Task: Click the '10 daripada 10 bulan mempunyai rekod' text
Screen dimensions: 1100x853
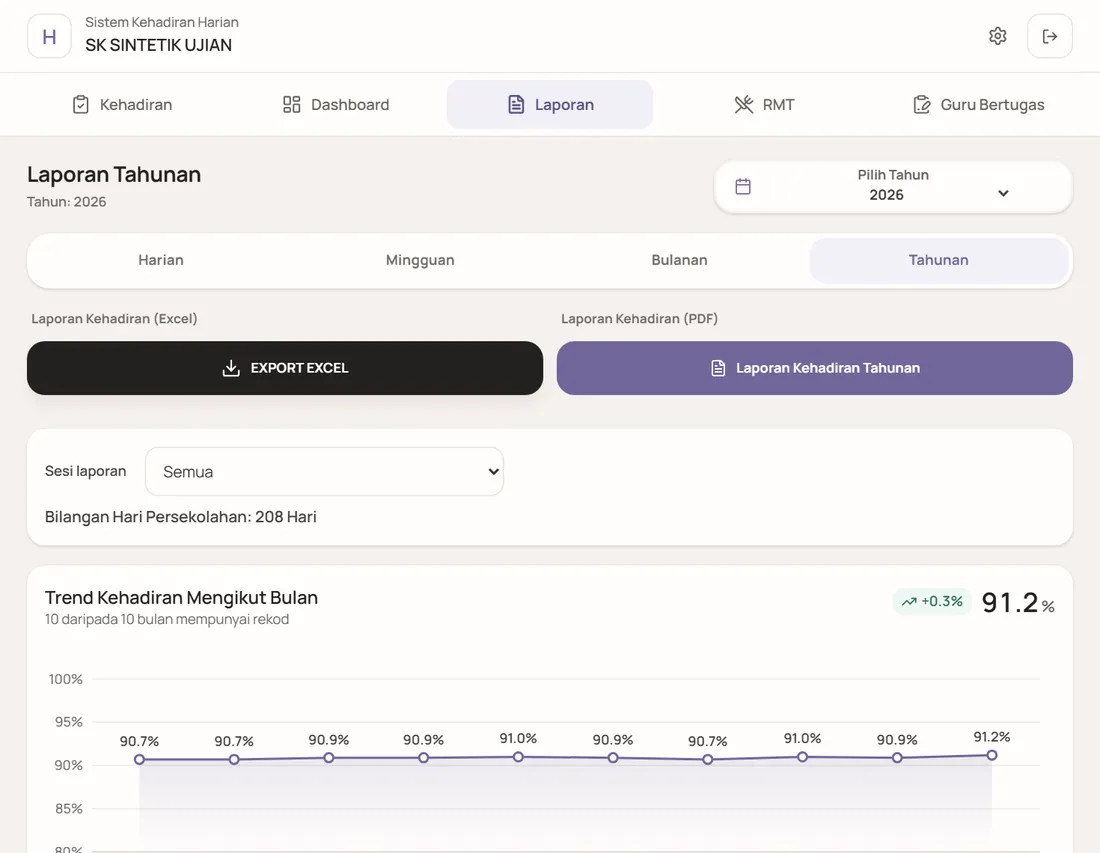Action: pos(167,619)
